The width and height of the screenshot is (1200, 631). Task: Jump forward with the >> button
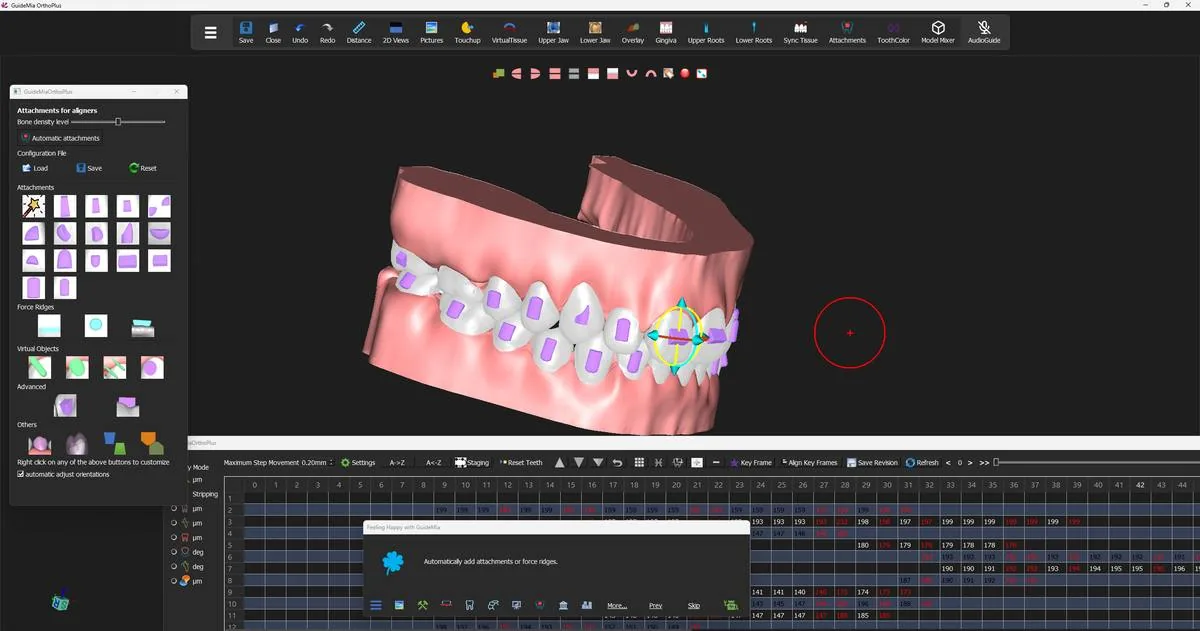click(984, 462)
